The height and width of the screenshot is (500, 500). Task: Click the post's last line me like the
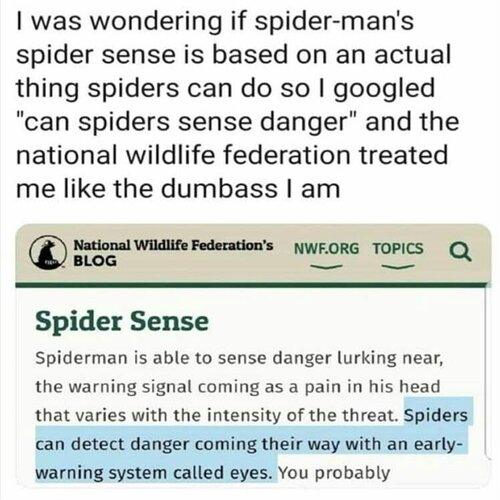coord(178,189)
